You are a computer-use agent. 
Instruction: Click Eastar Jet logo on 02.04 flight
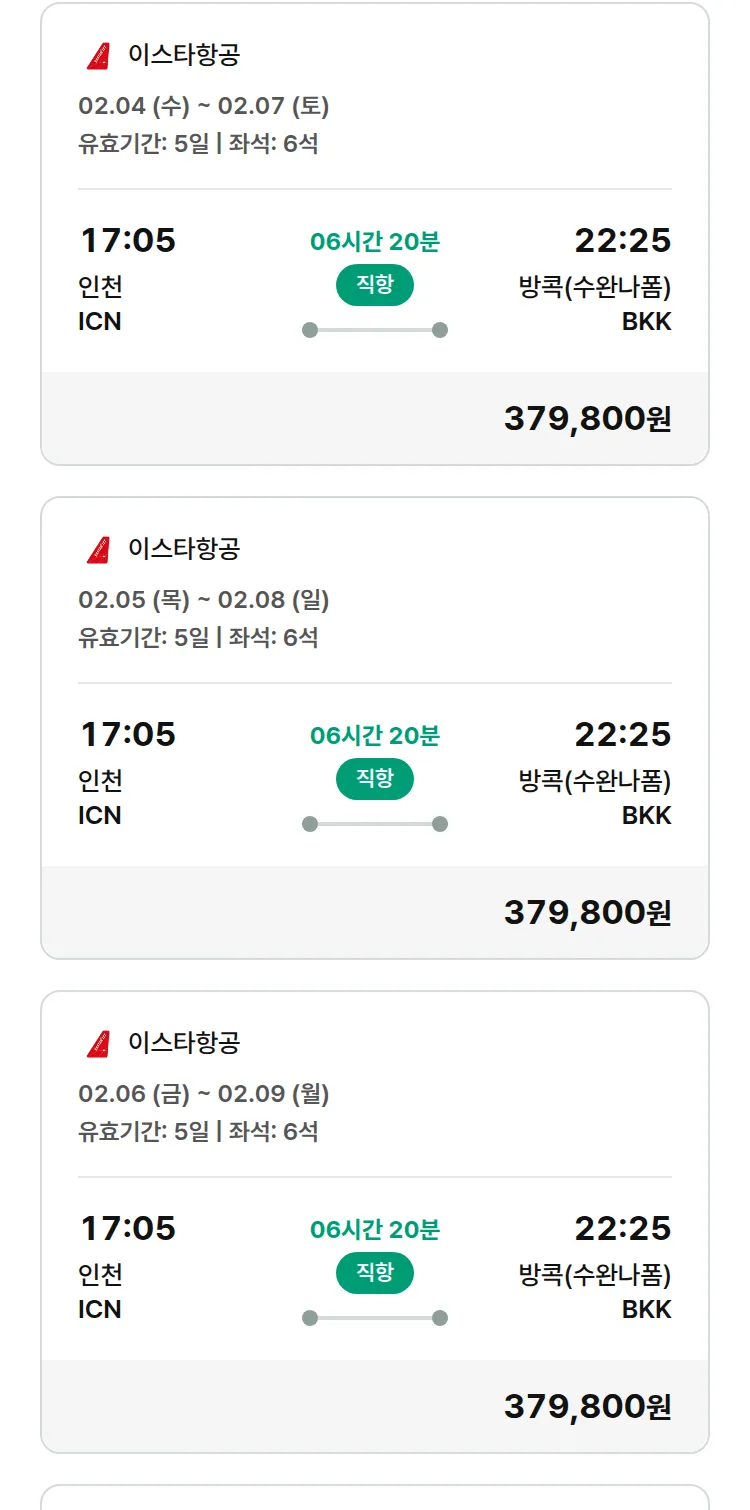[98, 56]
